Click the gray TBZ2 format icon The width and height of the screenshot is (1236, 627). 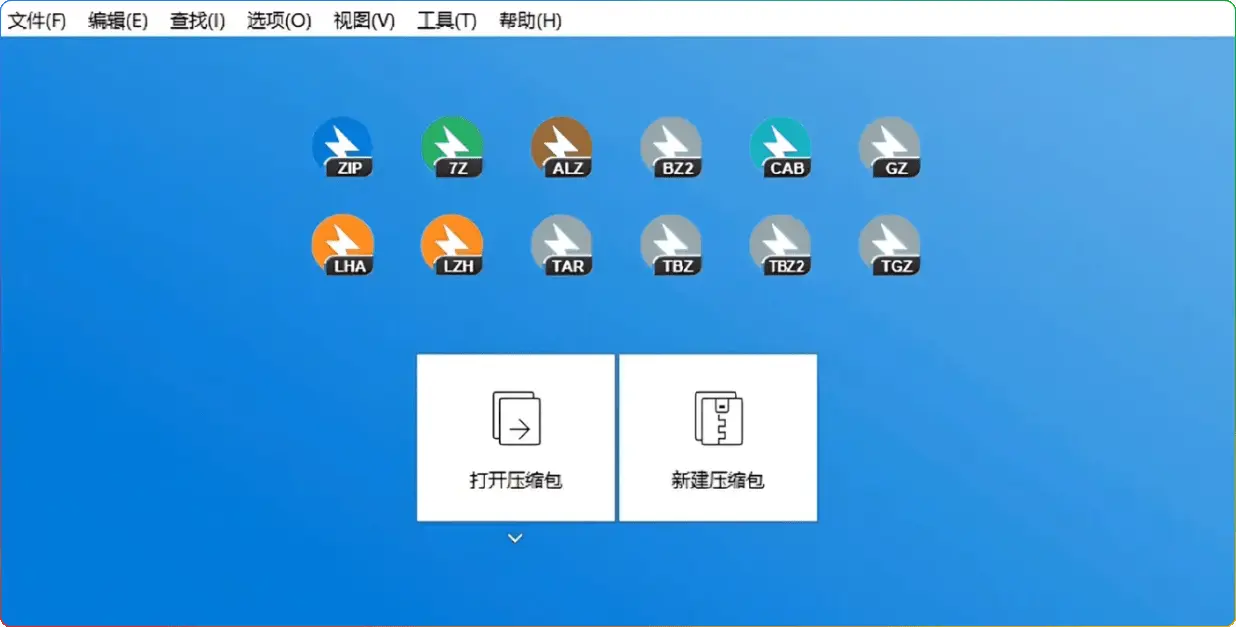[x=780, y=245]
